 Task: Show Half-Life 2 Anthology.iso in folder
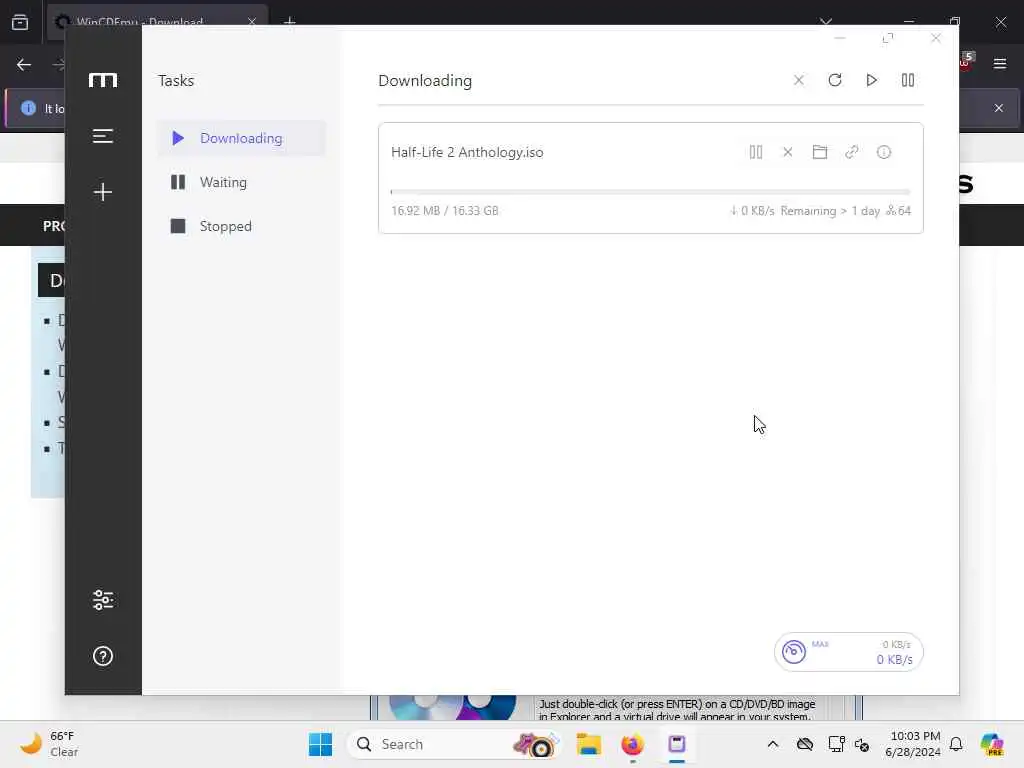coord(820,152)
